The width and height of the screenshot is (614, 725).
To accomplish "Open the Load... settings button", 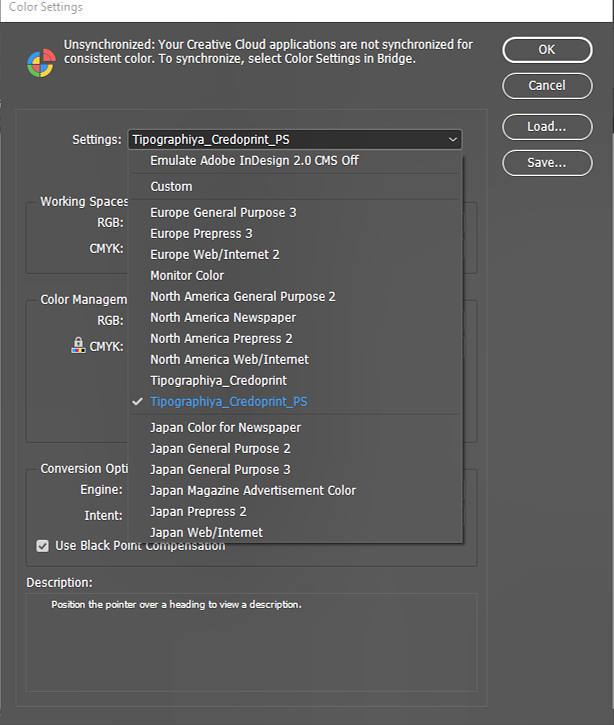I will (x=547, y=127).
